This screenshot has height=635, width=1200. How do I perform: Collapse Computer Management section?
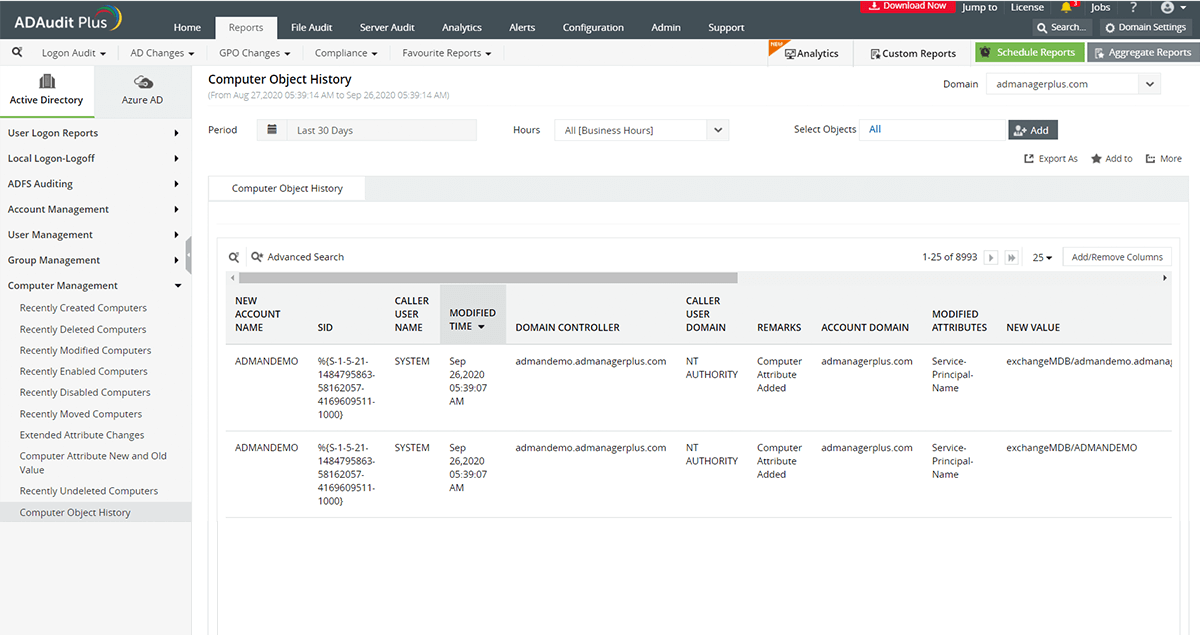pyautogui.click(x=178, y=286)
